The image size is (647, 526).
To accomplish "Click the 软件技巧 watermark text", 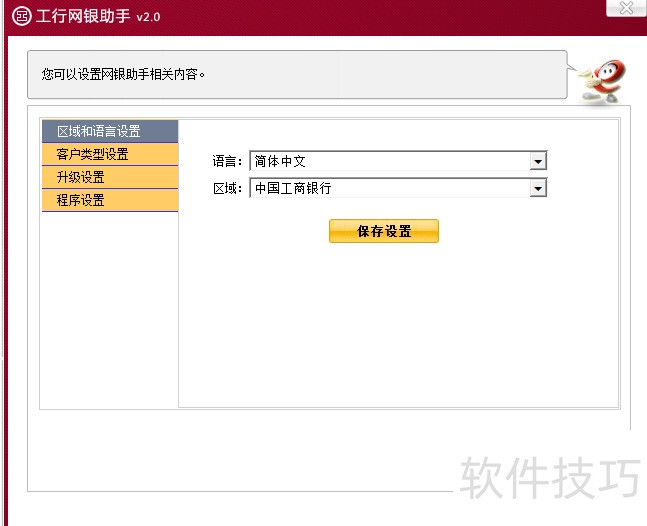I will coord(549,479).
